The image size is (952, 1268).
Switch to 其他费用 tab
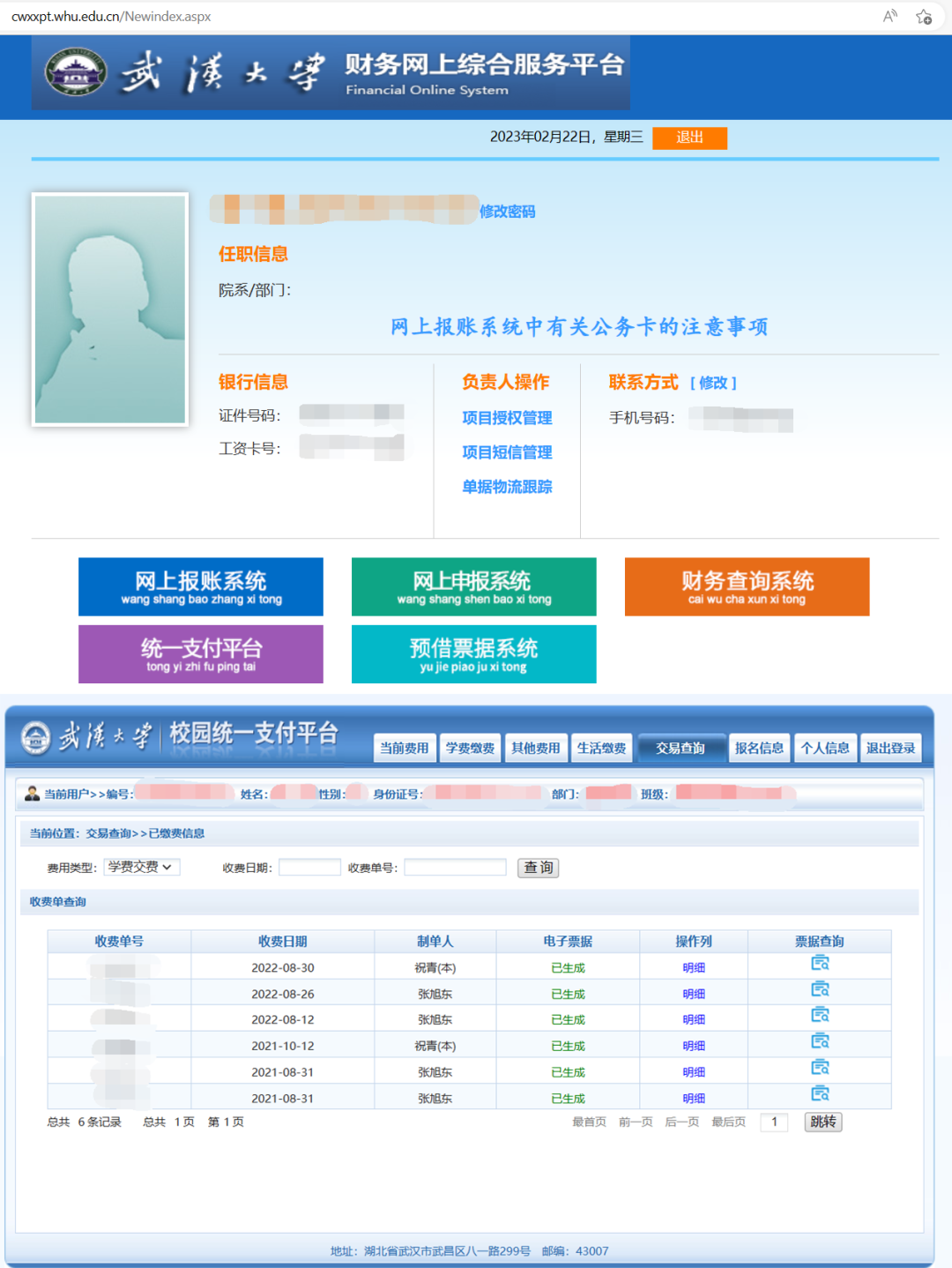536,748
